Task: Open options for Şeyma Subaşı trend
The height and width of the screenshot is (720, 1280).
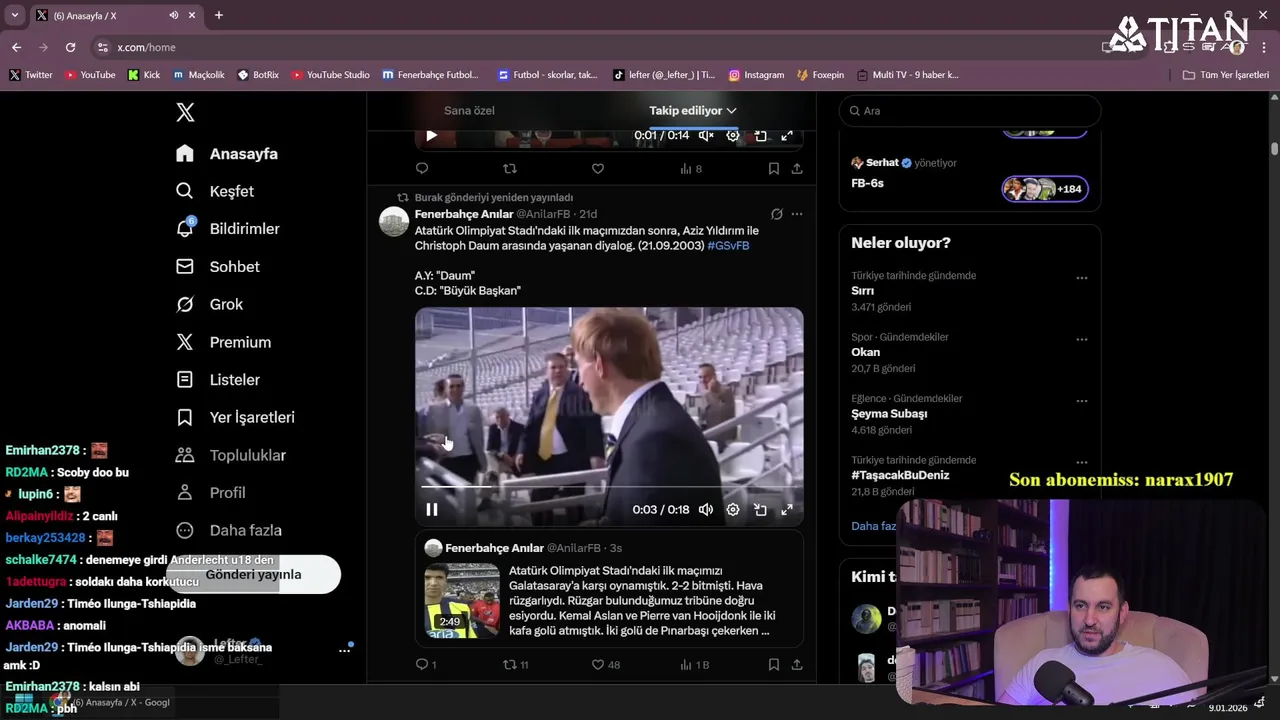Action: coord(1081,401)
